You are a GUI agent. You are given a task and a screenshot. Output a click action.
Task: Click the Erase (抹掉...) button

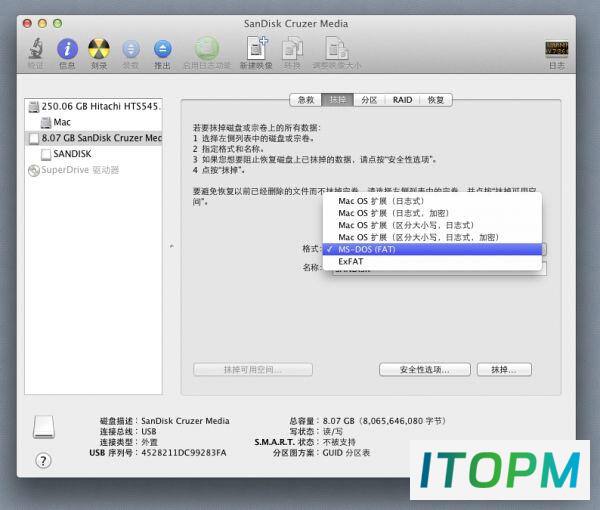(504, 370)
